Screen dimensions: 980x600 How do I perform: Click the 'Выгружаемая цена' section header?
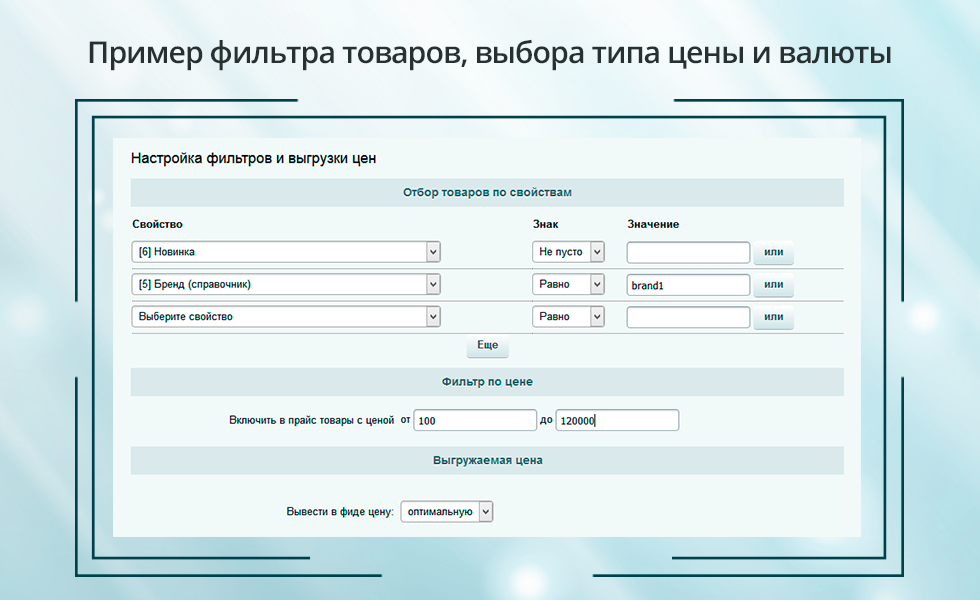(487, 461)
